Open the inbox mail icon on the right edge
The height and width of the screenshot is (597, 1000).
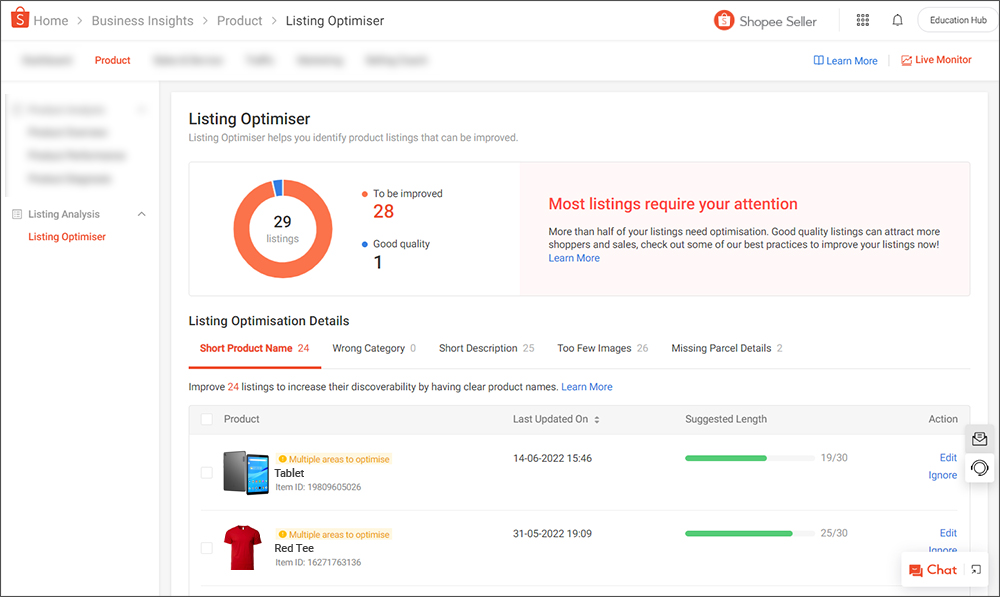(978, 439)
